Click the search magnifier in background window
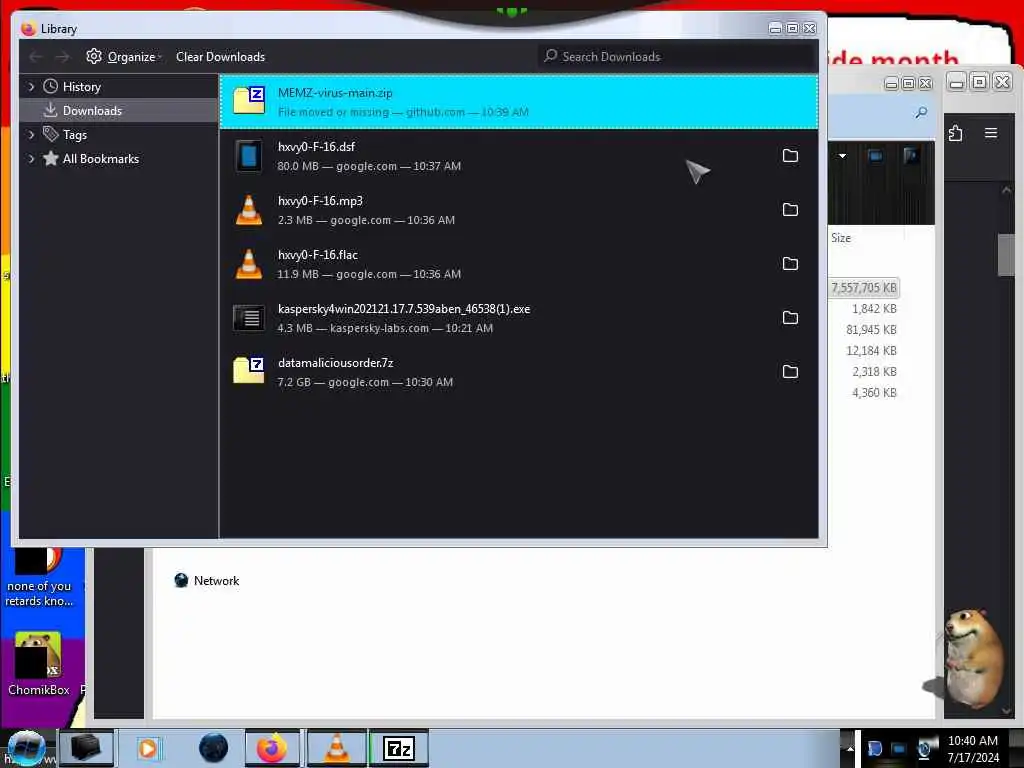The image size is (1024, 768). pyautogui.click(x=921, y=113)
